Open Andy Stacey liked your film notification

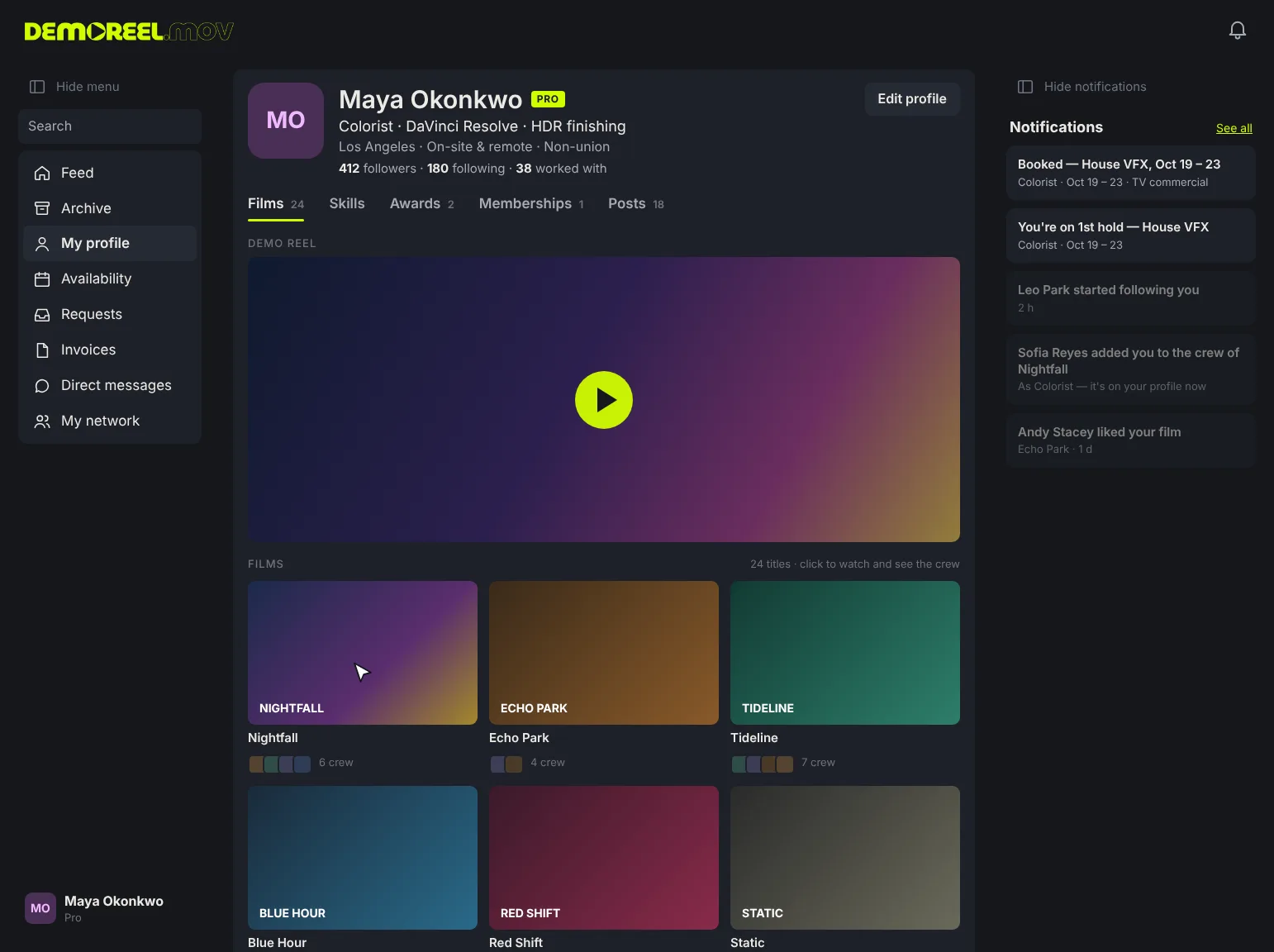pos(1131,440)
